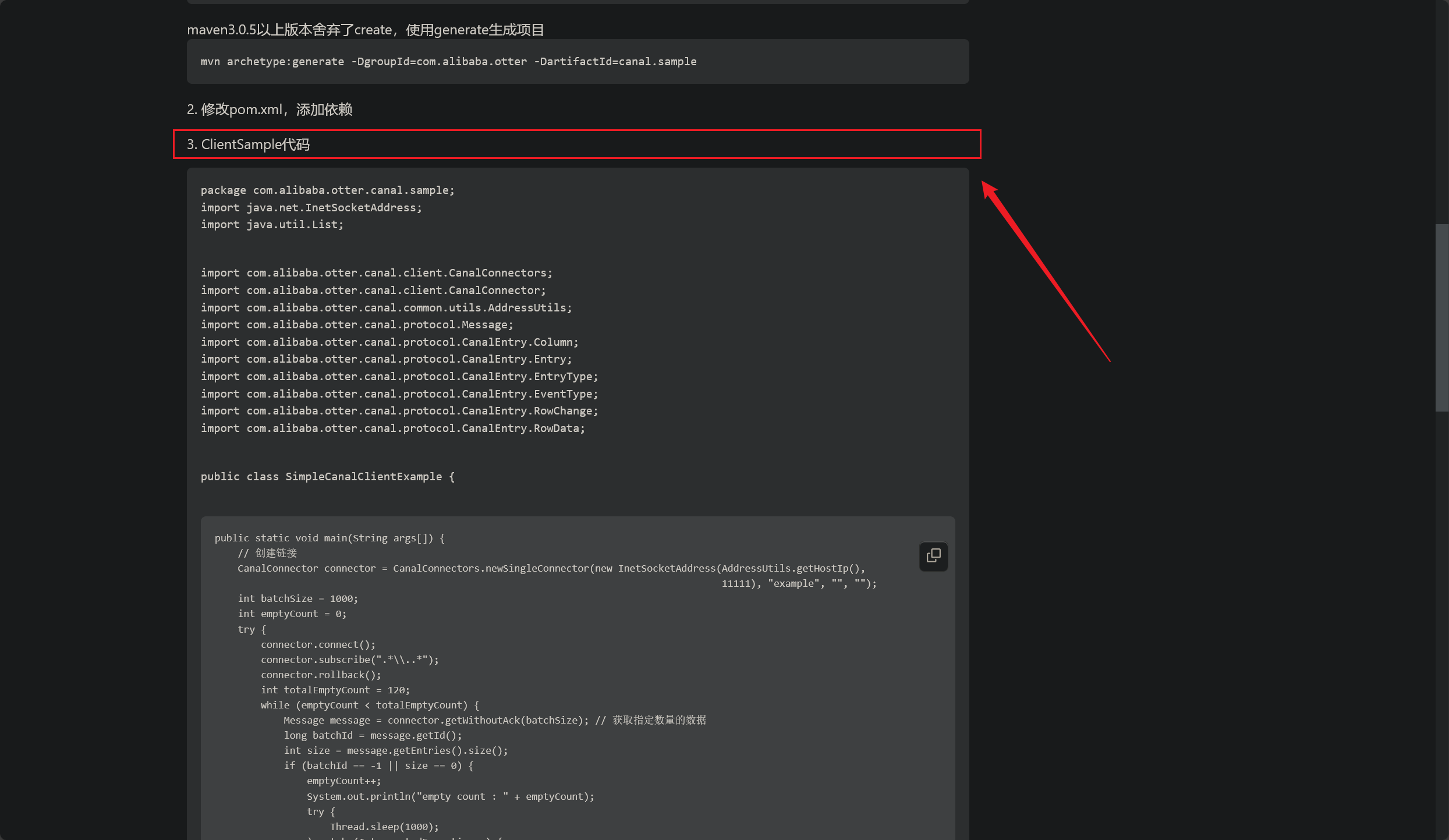This screenshot has width=1449, height=840.
Task: Click the AddressUtils import line
Action: pos(387,308)
